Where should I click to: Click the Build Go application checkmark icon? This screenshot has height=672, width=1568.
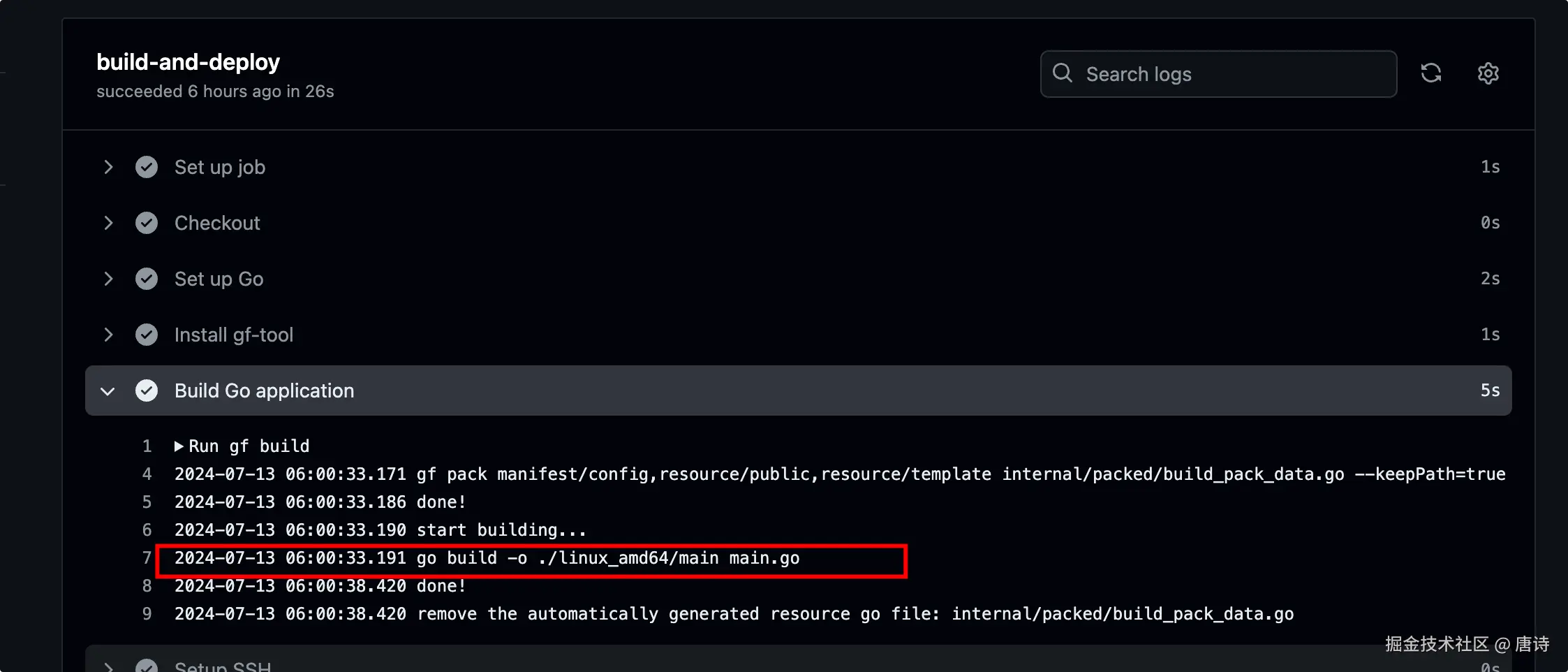147,390
